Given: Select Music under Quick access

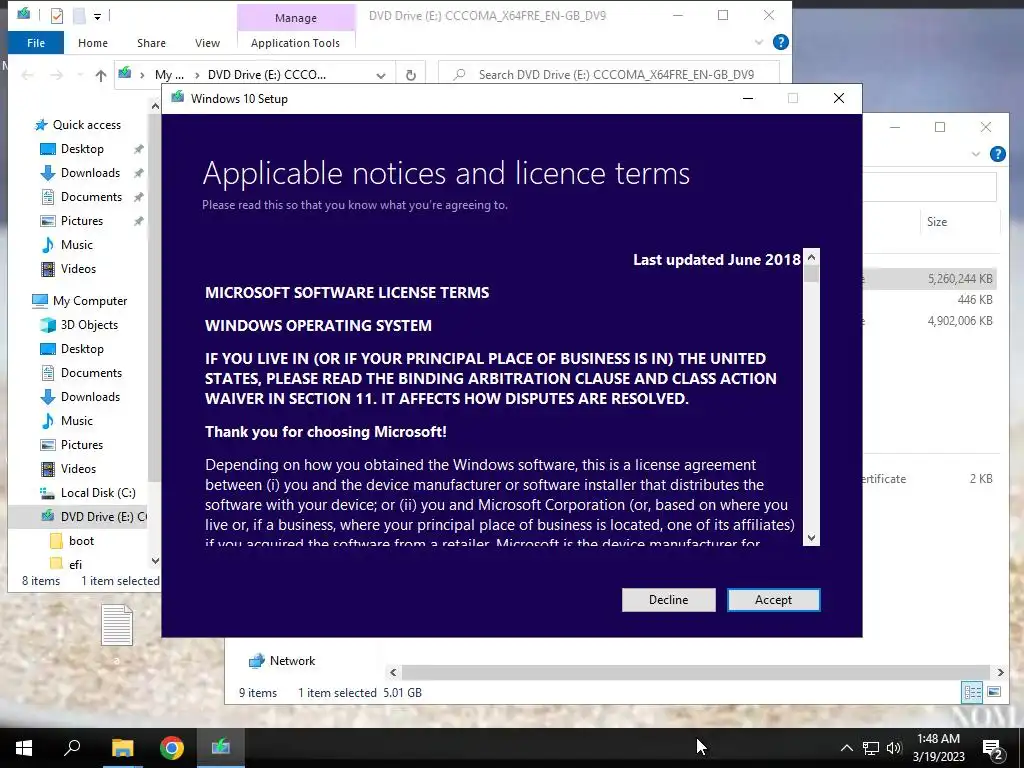Looking at the screenshot, I should (x=76, y=245).
